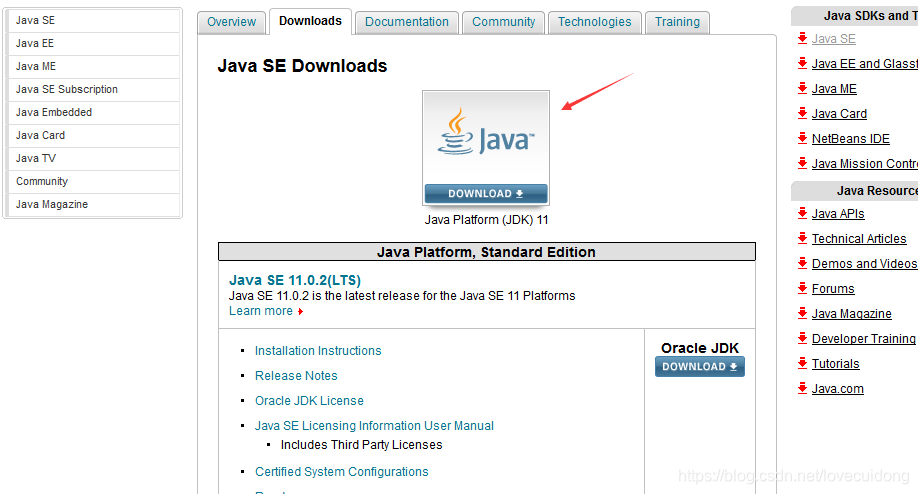Open Certified System Configurations link

(341, 472)
